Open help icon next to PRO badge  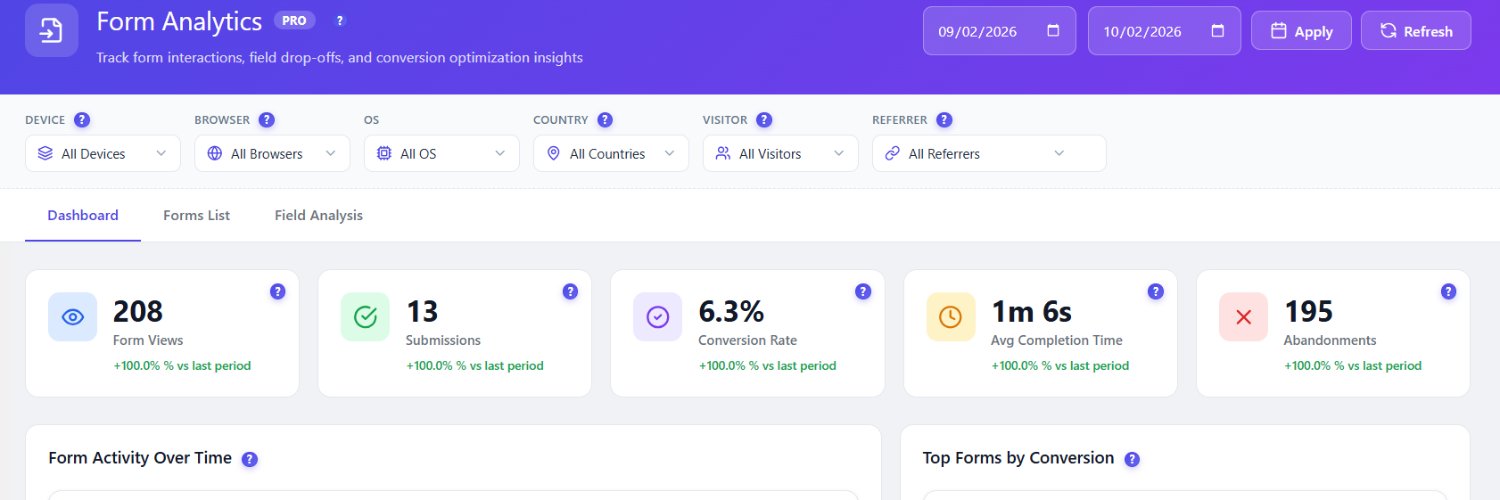pos(340,20)
